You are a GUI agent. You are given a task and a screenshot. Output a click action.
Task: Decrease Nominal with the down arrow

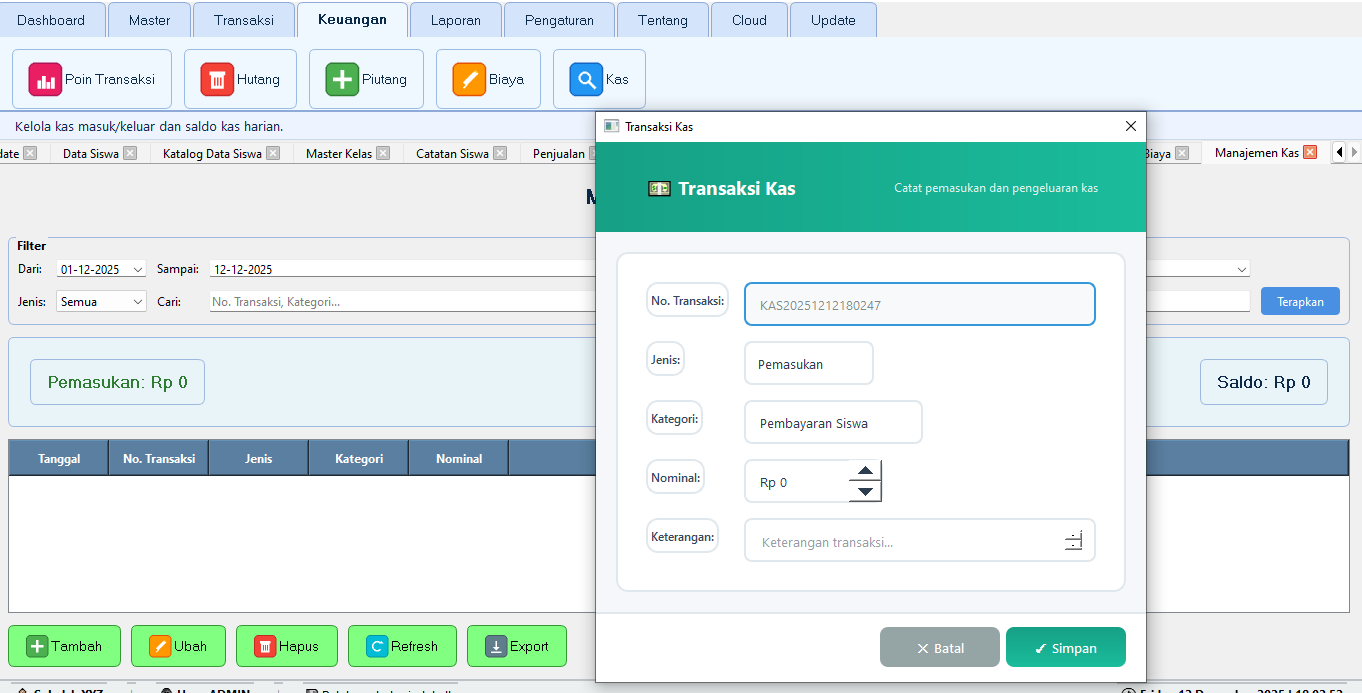(x=865, y=491)
